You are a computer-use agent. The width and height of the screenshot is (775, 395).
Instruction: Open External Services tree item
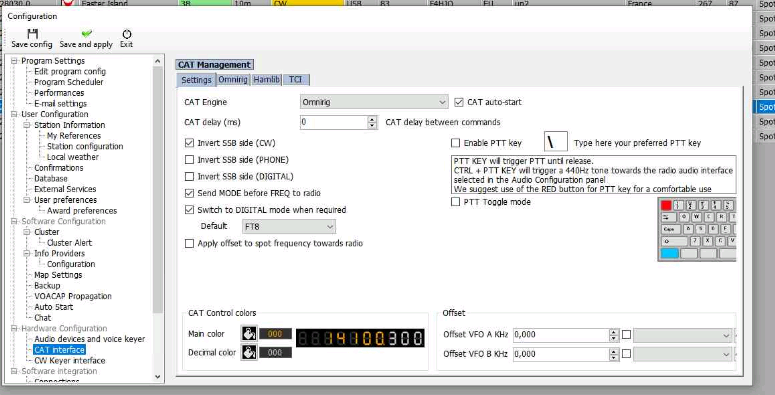tap(65, 189)
